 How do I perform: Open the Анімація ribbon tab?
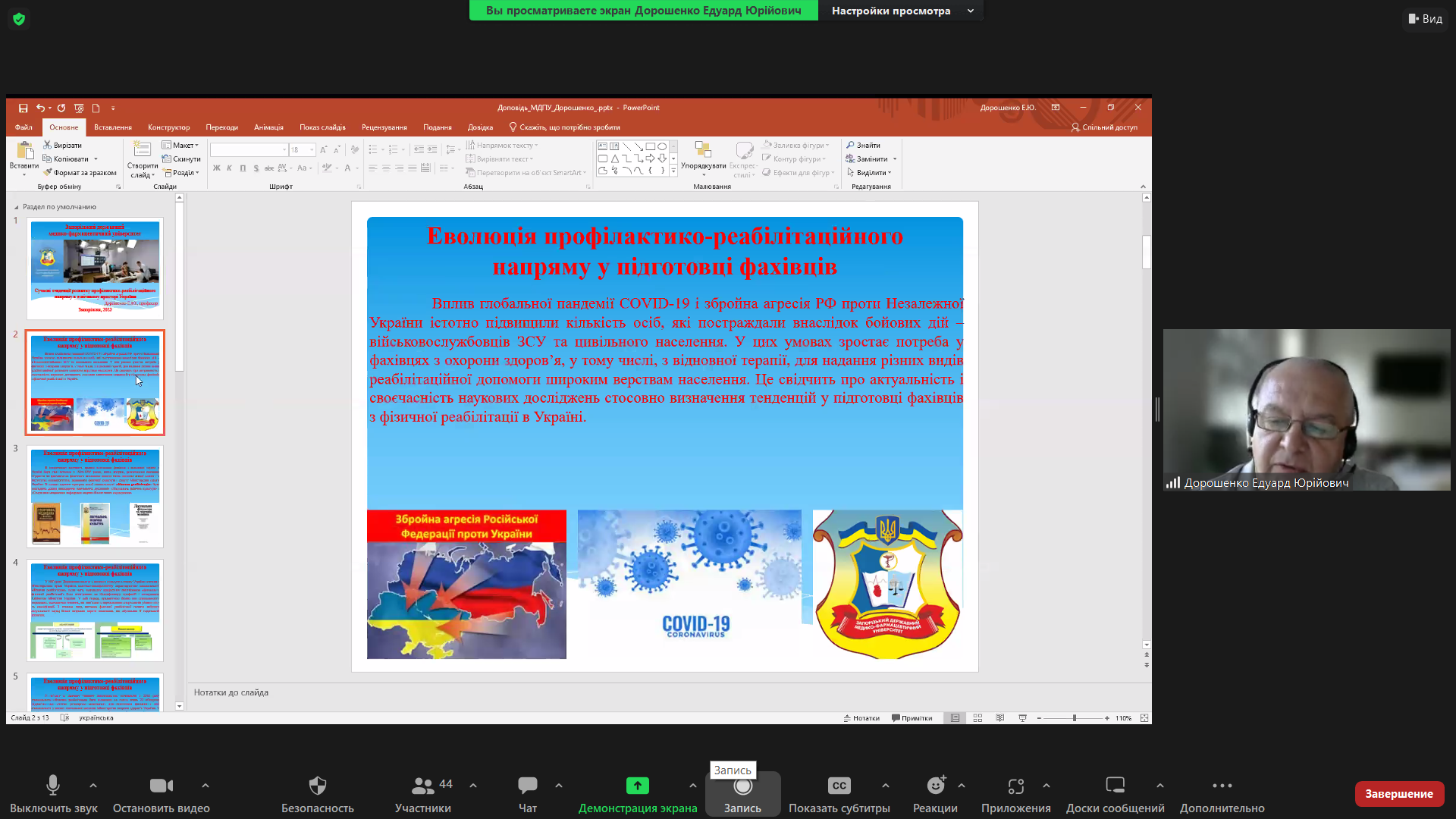point(268,127)
